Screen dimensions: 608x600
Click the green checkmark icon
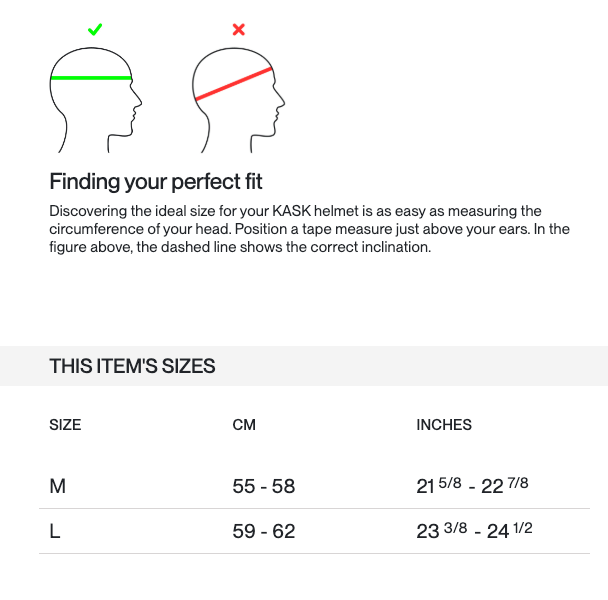[x=95, y=29]
